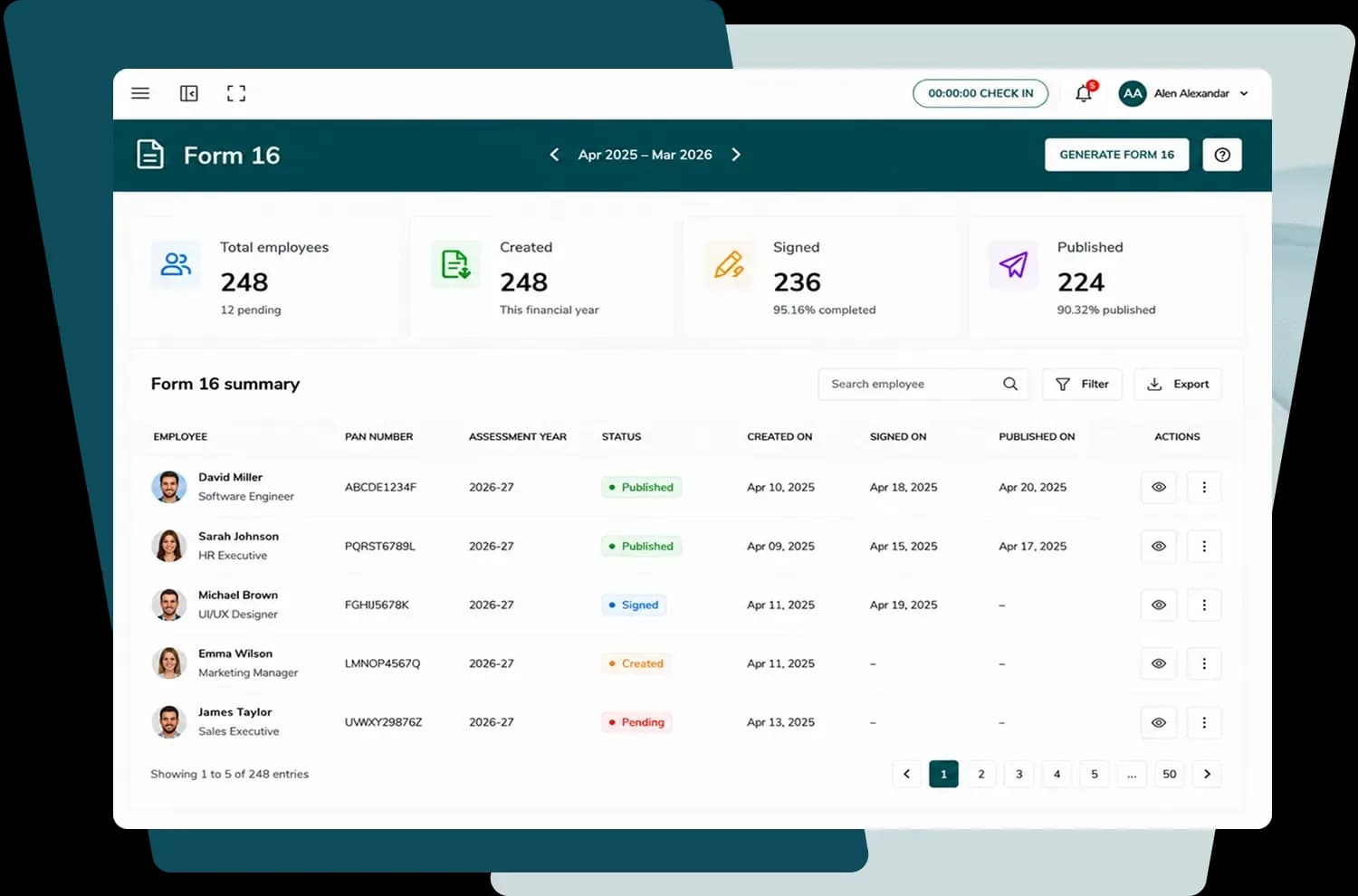Open more actions for David Miller
This screenshot has width=1358, height=896.
pos(1204,487)
